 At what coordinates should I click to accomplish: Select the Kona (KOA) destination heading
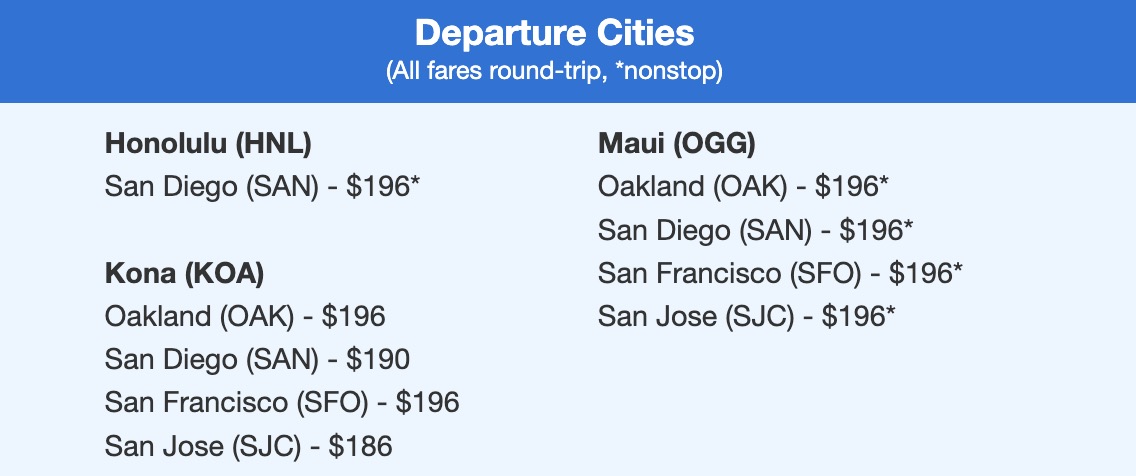pyautogui.click(x=184, y=274)
